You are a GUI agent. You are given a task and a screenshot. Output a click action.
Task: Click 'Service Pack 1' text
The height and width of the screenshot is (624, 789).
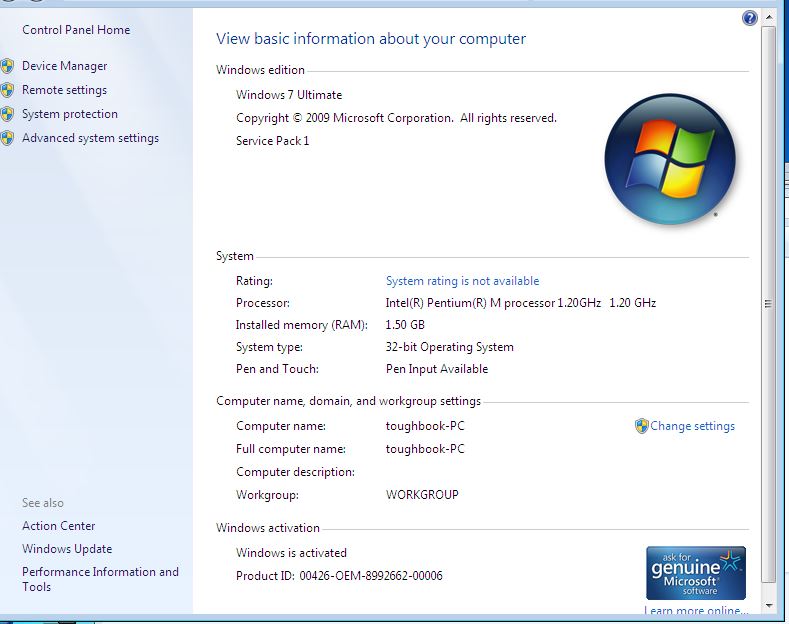click(273, 141)
